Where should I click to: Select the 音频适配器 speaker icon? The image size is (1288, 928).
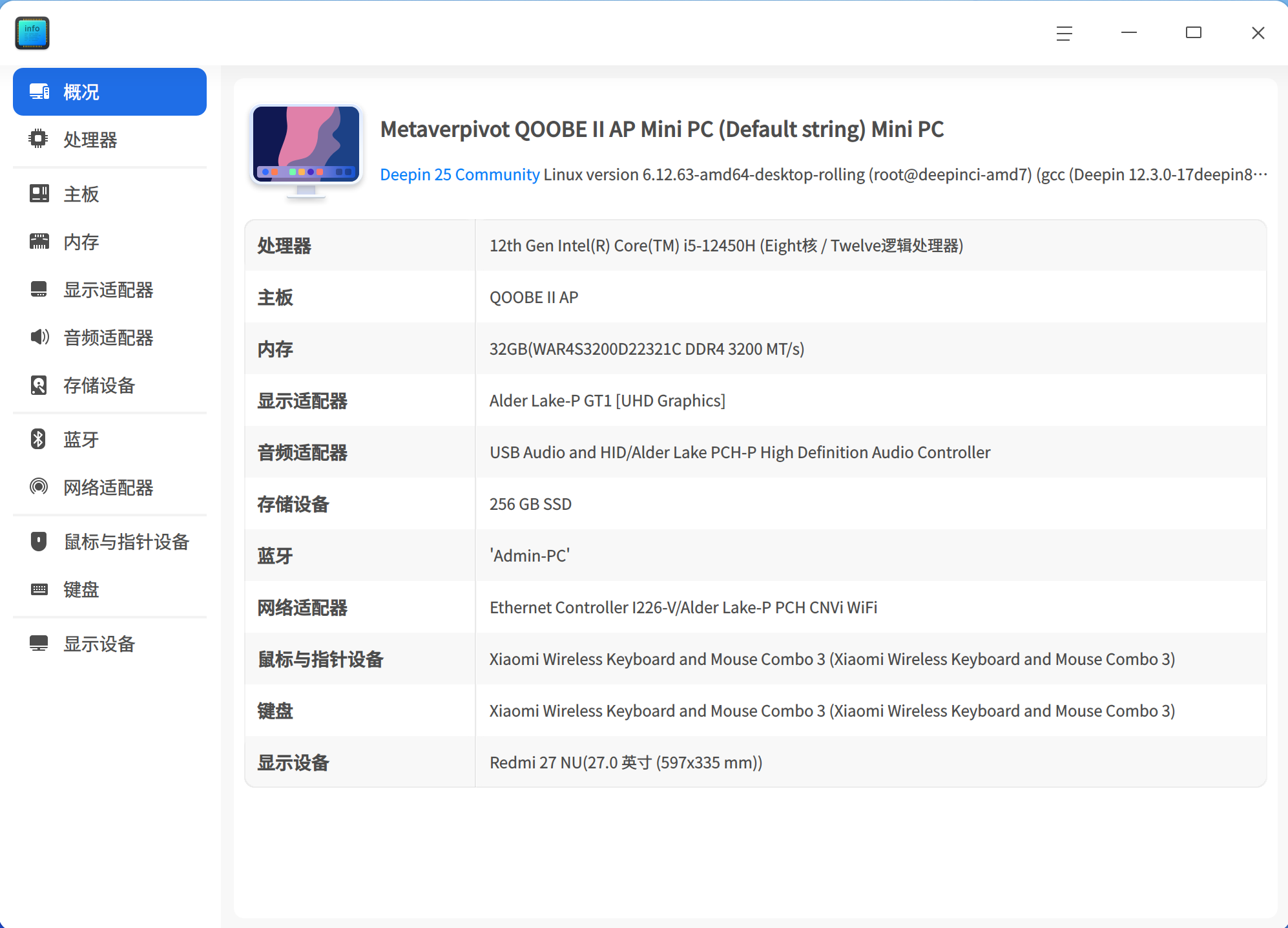(39, 337)
